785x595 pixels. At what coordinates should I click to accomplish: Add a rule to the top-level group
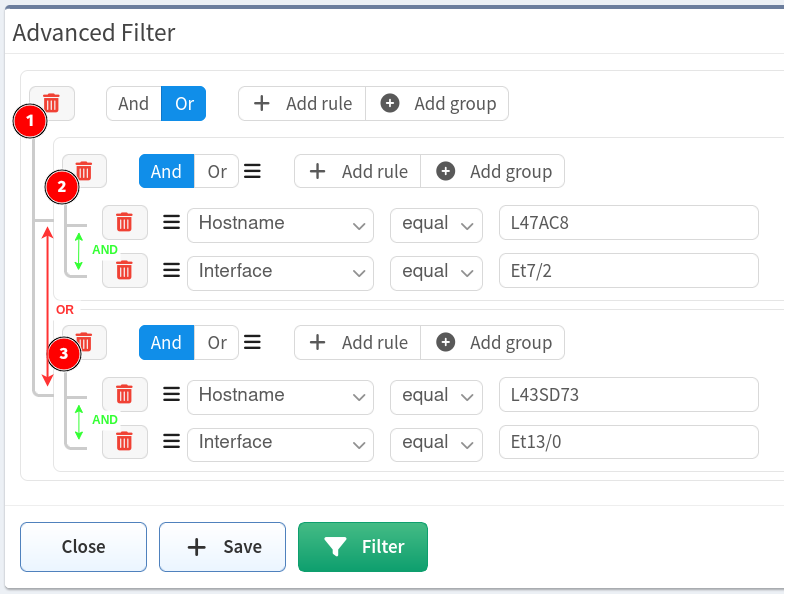point(302,104)
